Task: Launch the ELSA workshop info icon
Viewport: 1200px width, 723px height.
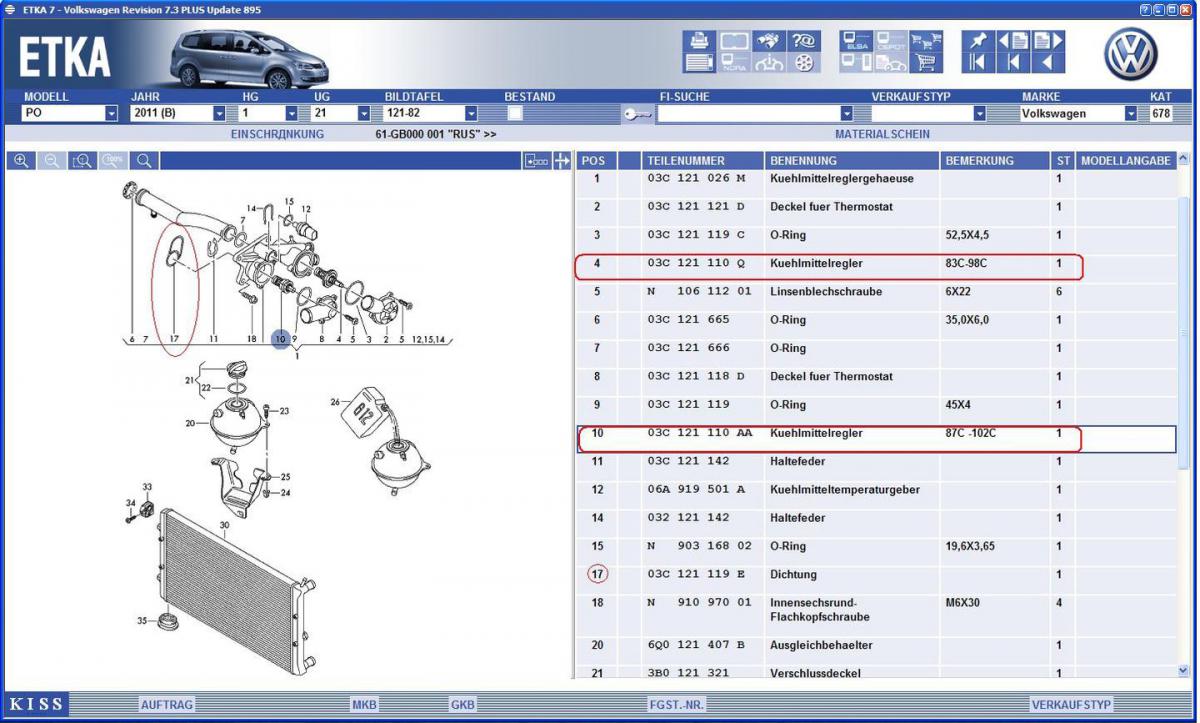Action: (x=857, y=41)
